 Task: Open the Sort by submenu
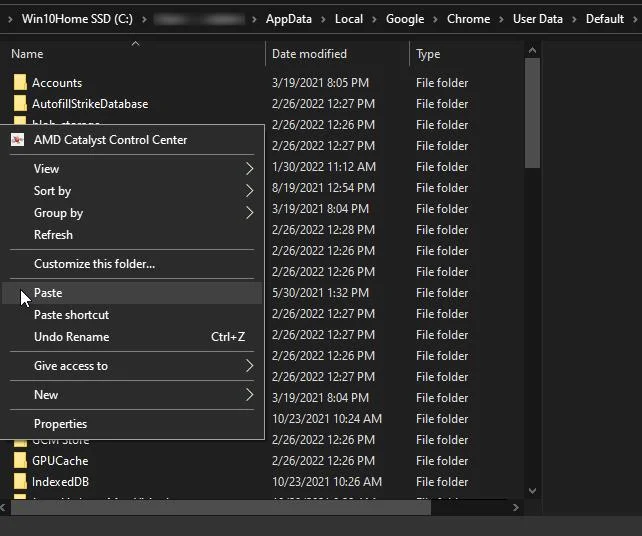coord(132,191)
